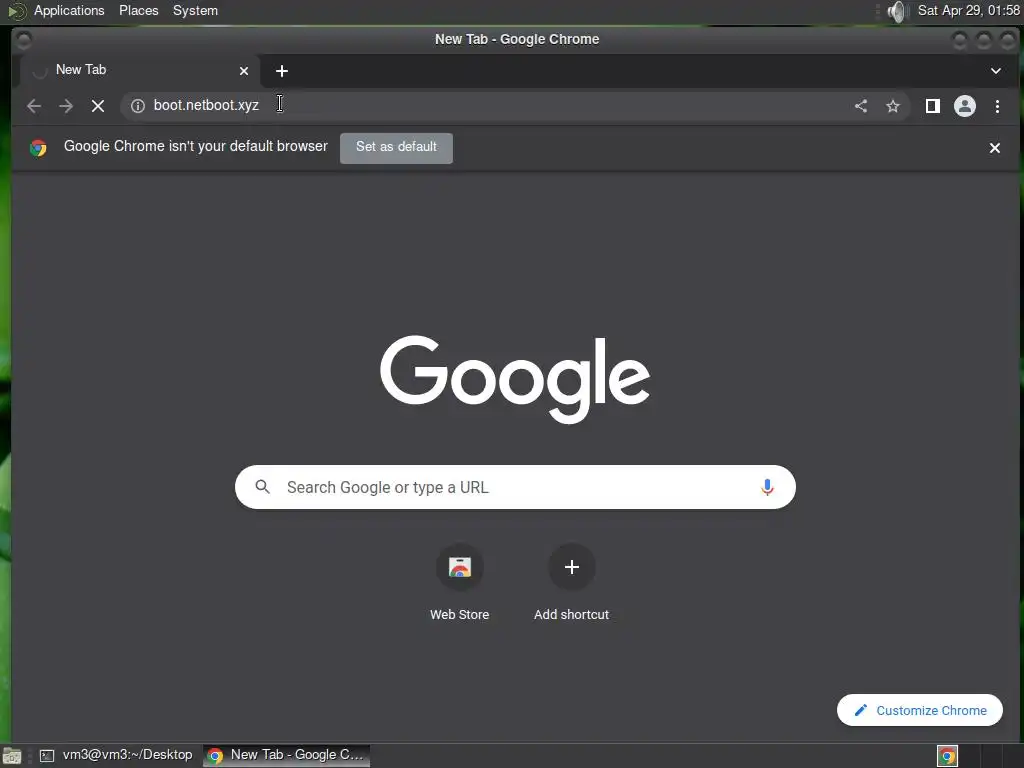Image resolution: width=1024 pixels, height=768 pixels.
Task: Click the date and time clock
Action: click(x=968, y=10)
